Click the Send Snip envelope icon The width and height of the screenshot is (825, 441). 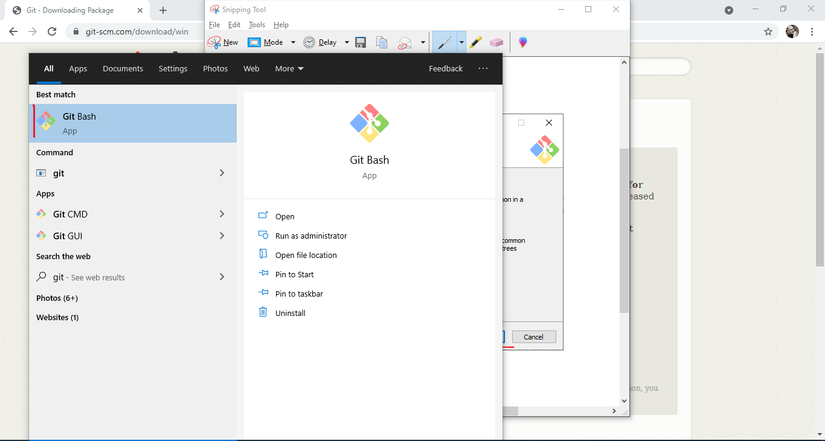[x=404, y=43]
